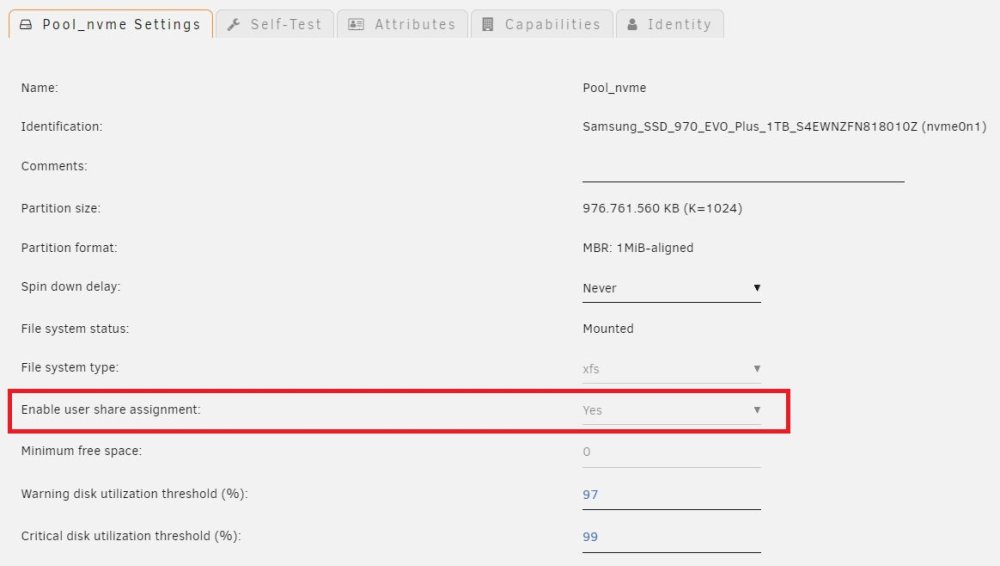Click the Name label
The image size is (1000, 566).
pyautogui.click(x=40, y=88)
